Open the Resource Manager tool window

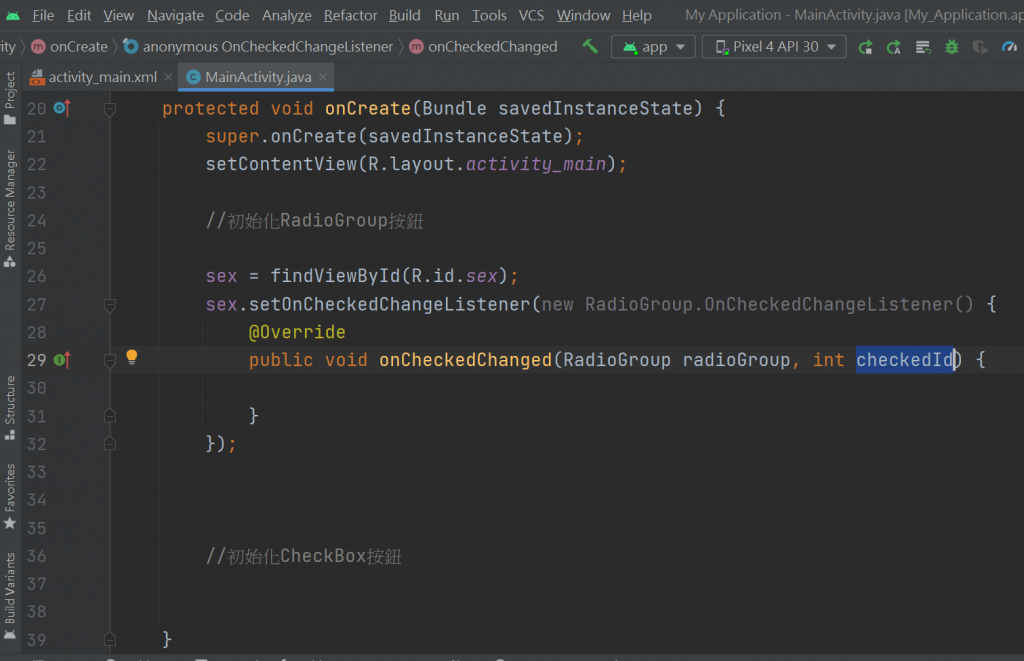(10, 208)
